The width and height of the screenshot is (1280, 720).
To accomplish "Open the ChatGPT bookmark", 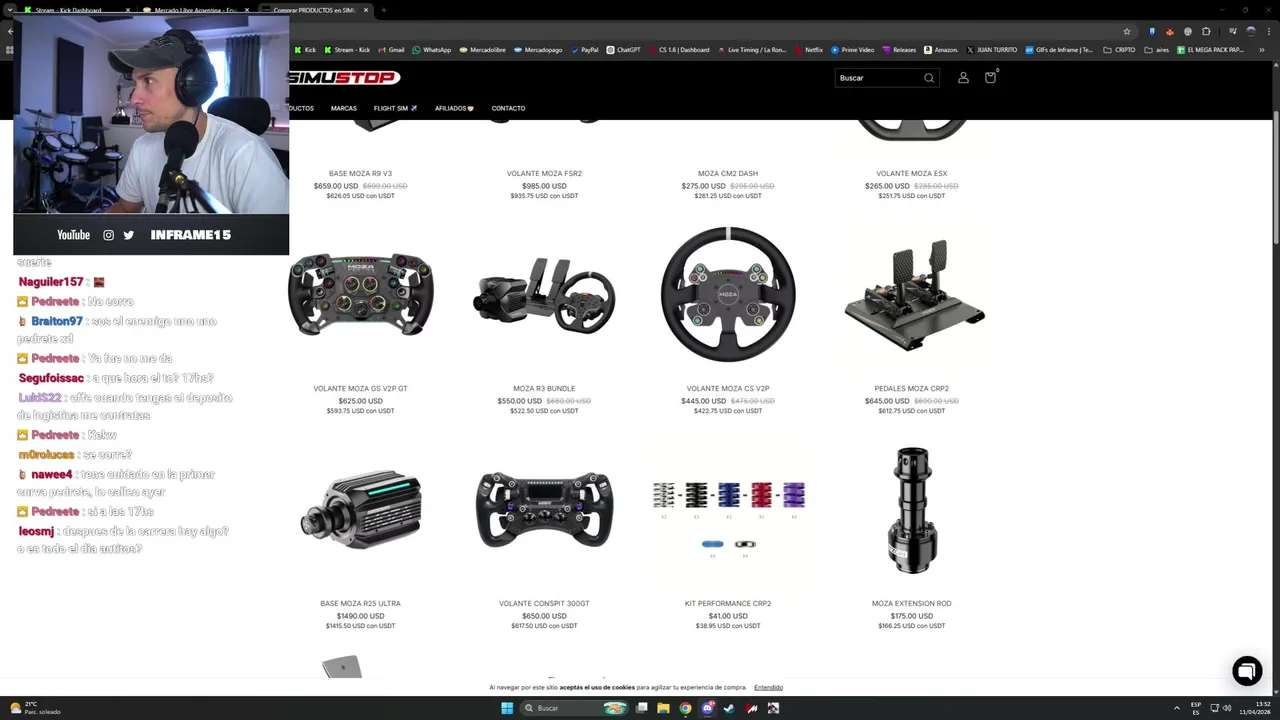I will (x=623, y=49).
